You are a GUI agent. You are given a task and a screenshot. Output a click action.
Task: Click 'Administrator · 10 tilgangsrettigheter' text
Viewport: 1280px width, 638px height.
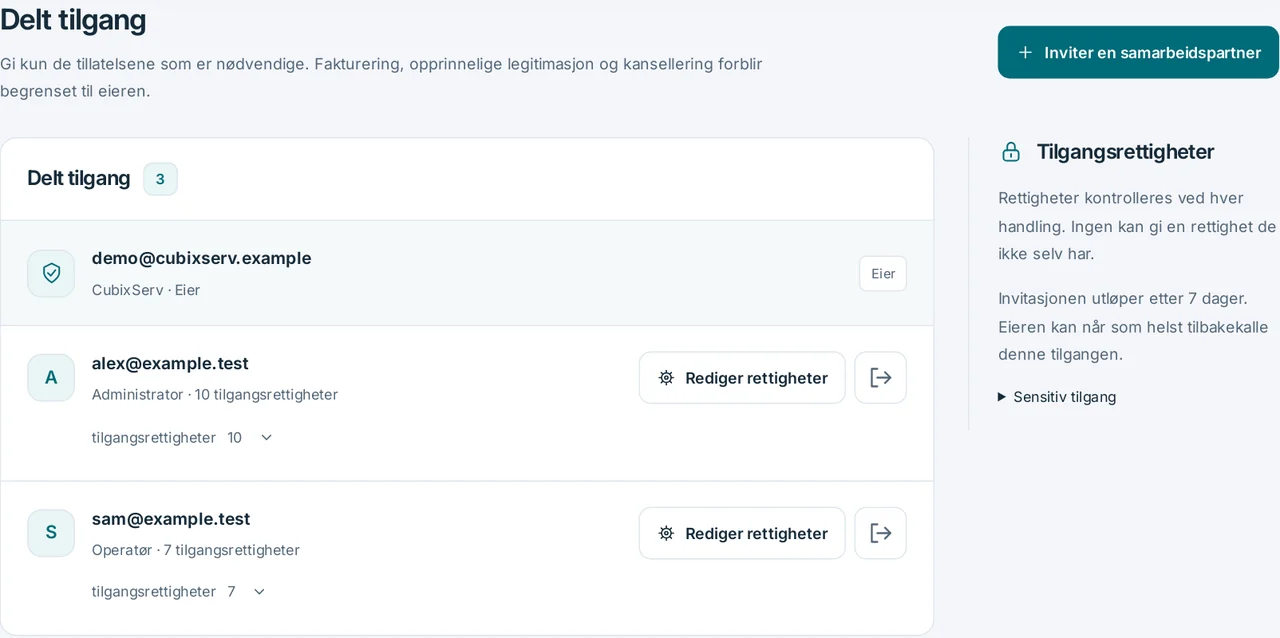[x=215, y=395]
